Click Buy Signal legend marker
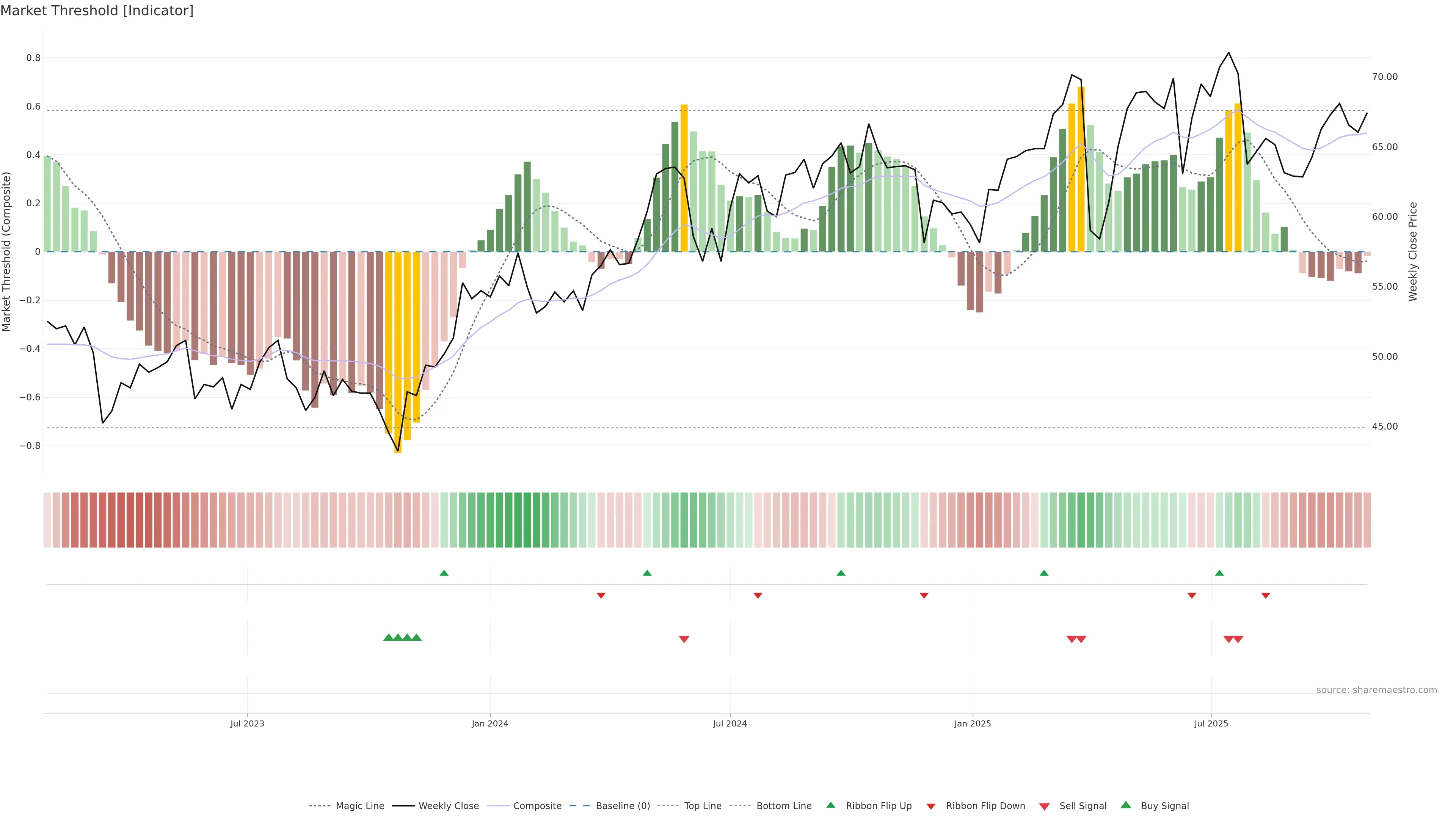This screenshot has height=819, width=1456. [1126, 805]
